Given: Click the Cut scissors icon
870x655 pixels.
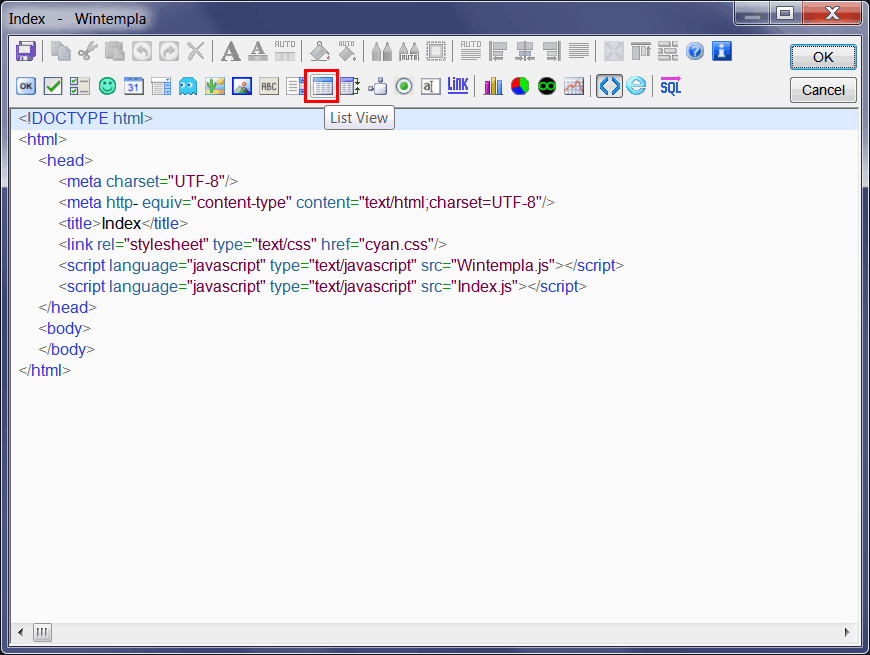Looking at the screenshot, I should coord(88,52).
